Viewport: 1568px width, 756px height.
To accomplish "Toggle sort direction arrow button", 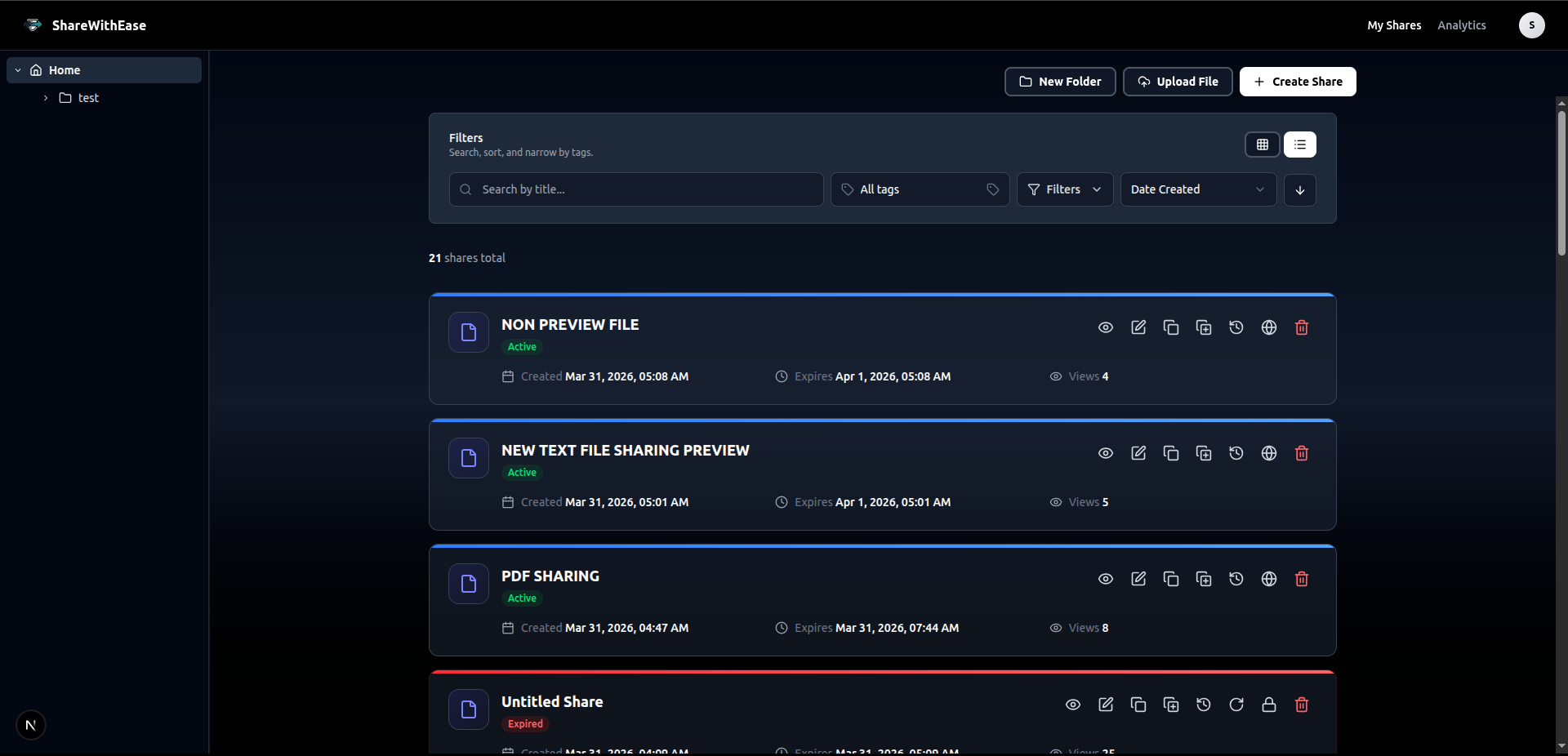I will click(x=1300, y=189).
